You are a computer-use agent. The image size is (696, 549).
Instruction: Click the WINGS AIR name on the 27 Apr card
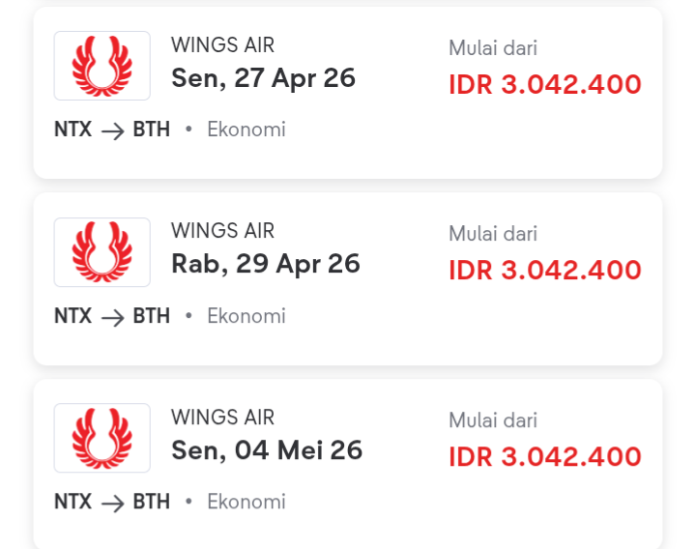click(222, 45)
